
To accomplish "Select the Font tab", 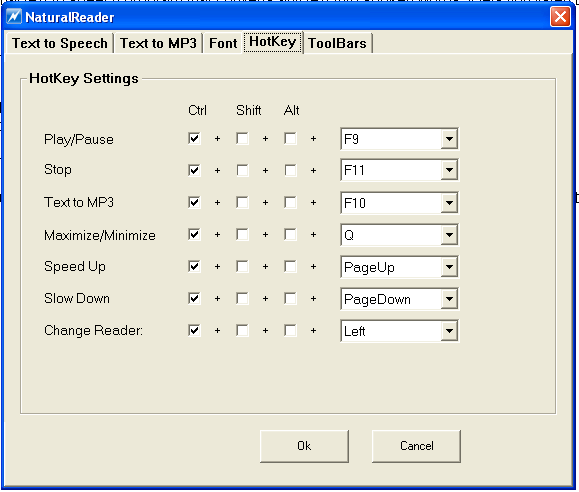I will point(223,43).
